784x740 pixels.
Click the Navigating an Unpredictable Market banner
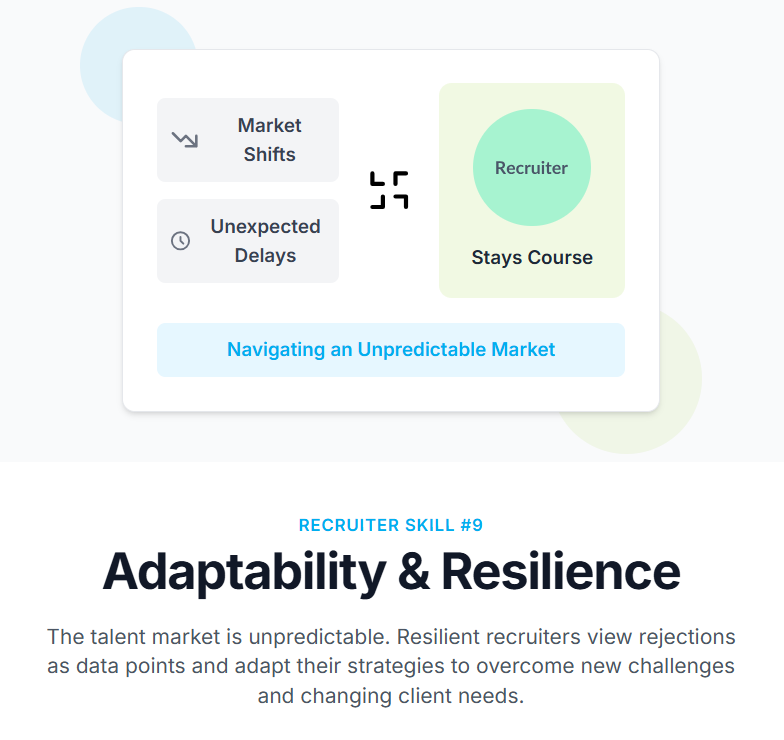[x=391, y=350]
